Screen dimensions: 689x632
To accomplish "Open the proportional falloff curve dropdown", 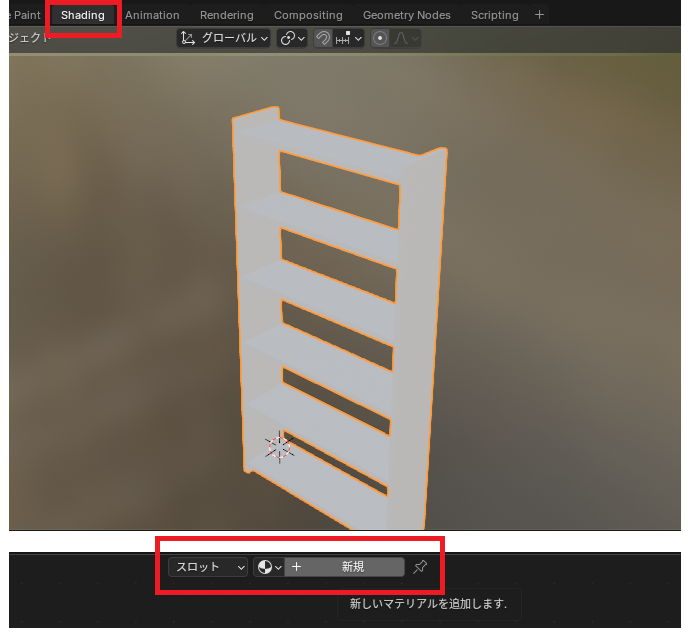I will click(x=406, y=38).
